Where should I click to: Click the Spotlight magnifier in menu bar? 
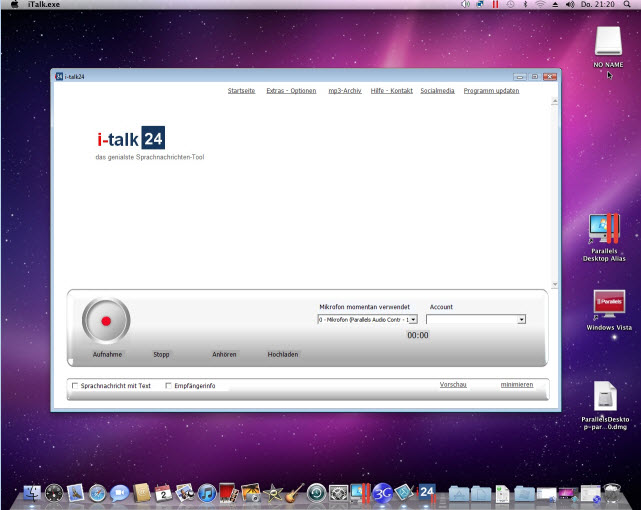pyautogui.click(x=627, y=5)
